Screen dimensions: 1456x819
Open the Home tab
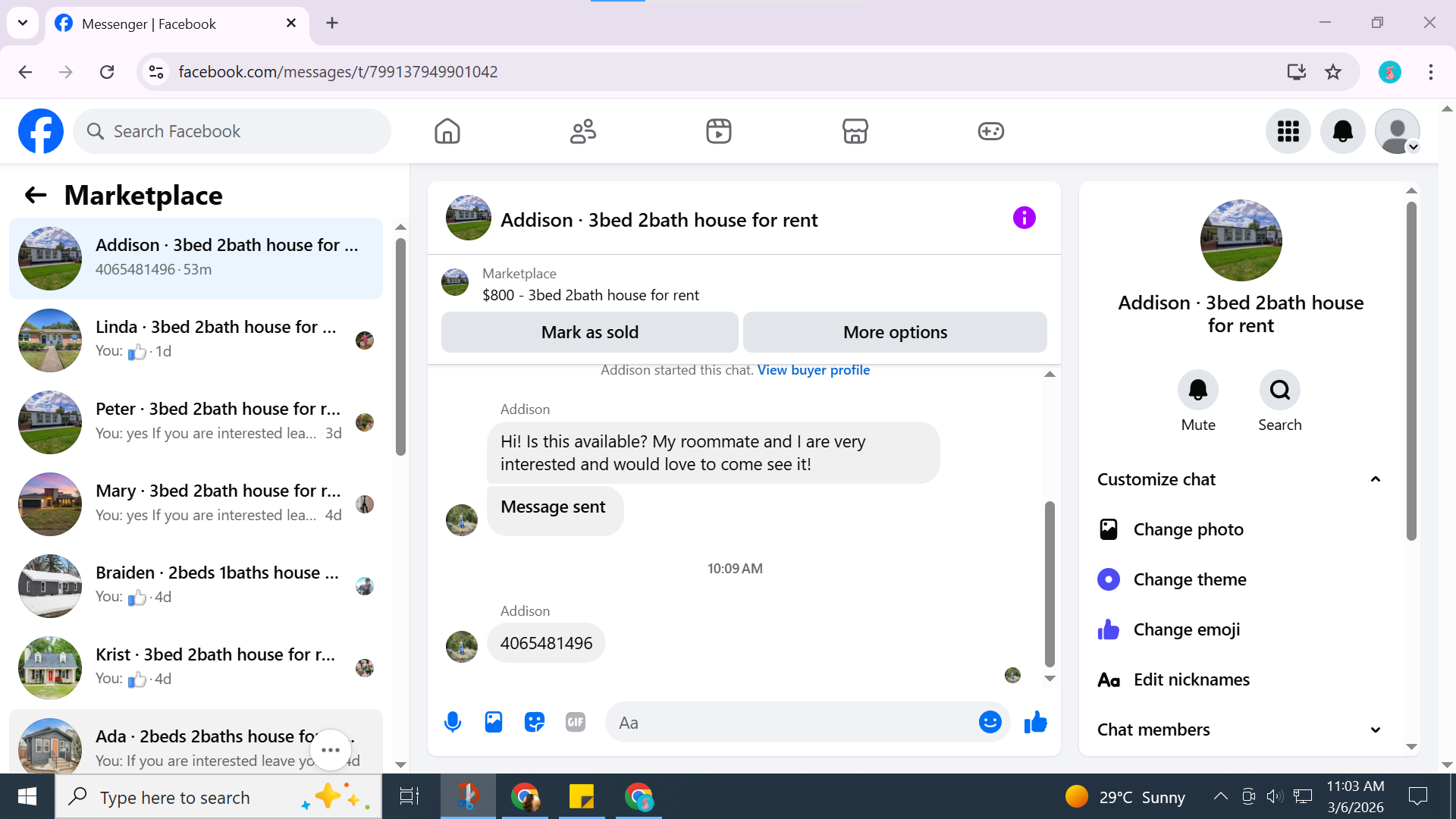(x=447, y=131)
